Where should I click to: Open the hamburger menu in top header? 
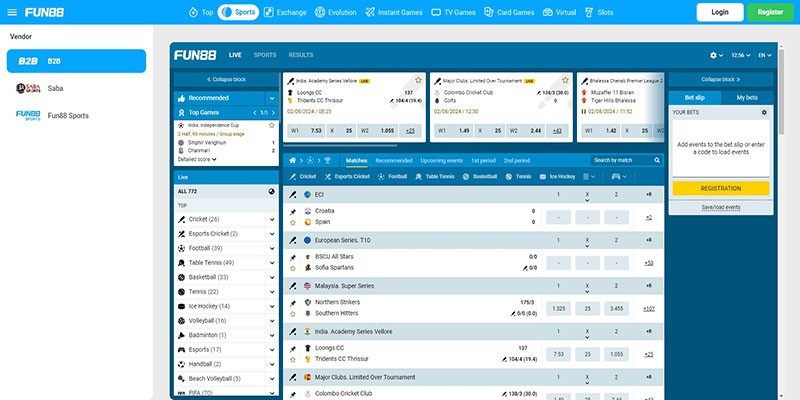(x=12, y=12)
